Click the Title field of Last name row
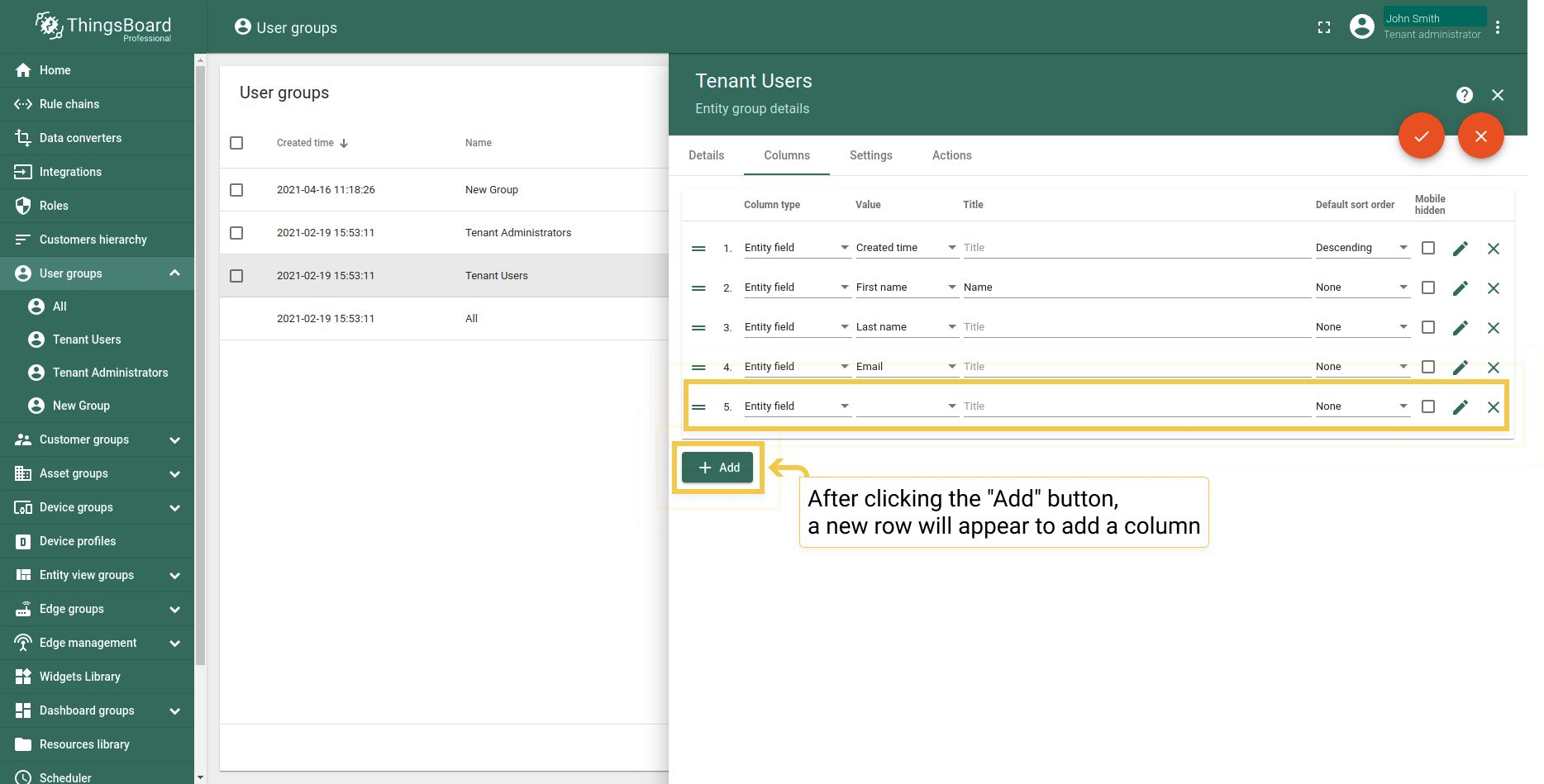 click(x=1136, y=327)
